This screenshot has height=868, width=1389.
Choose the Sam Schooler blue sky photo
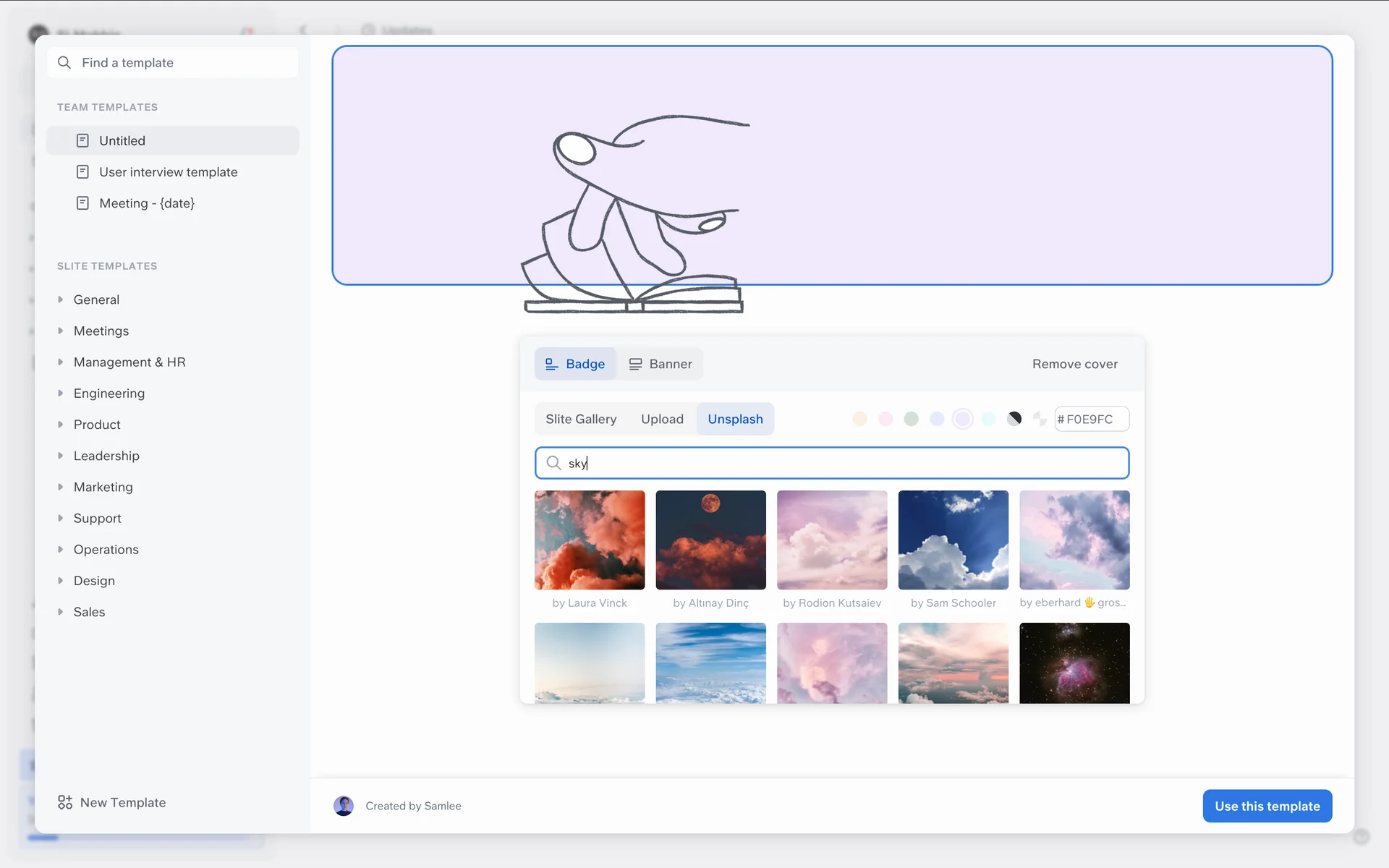(953, 540)
